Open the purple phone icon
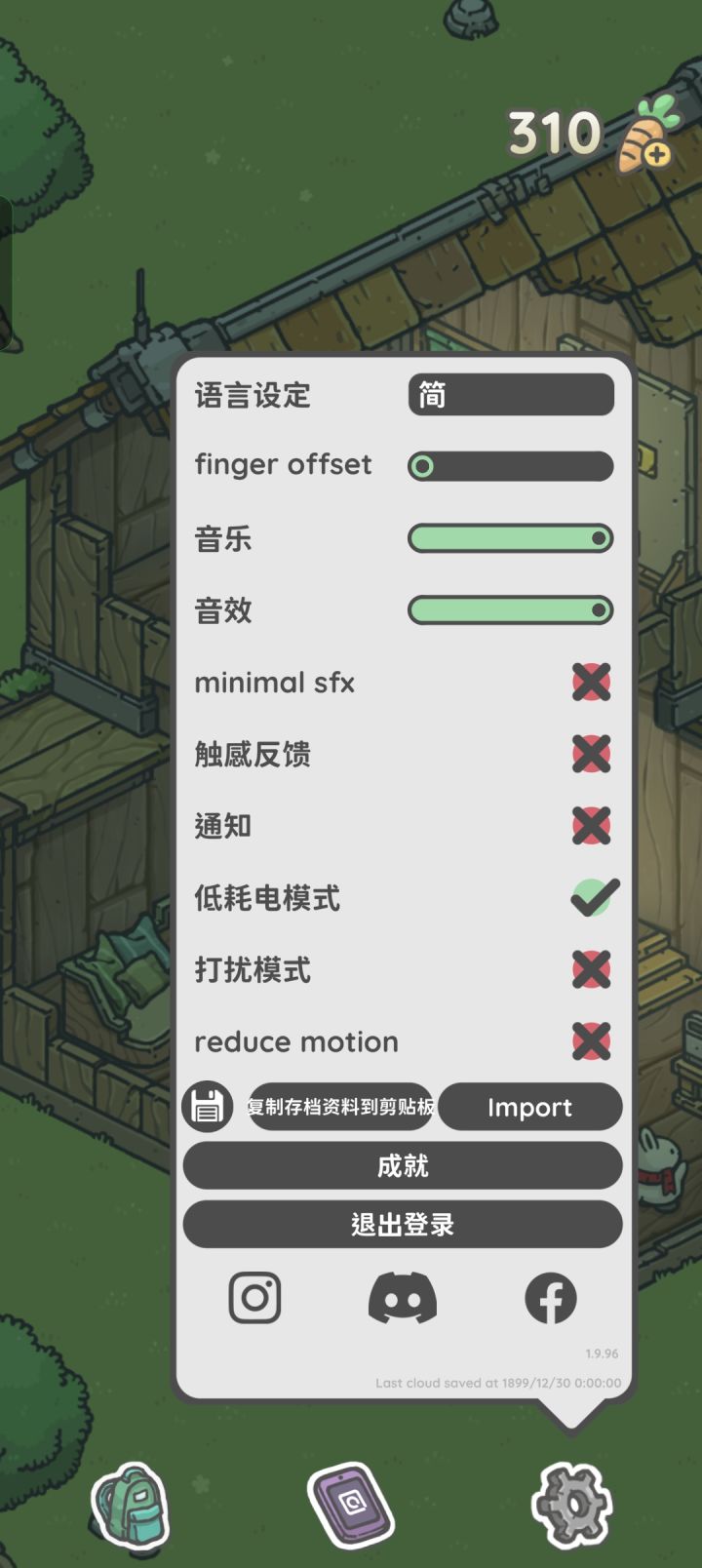 coord(351,1505)
